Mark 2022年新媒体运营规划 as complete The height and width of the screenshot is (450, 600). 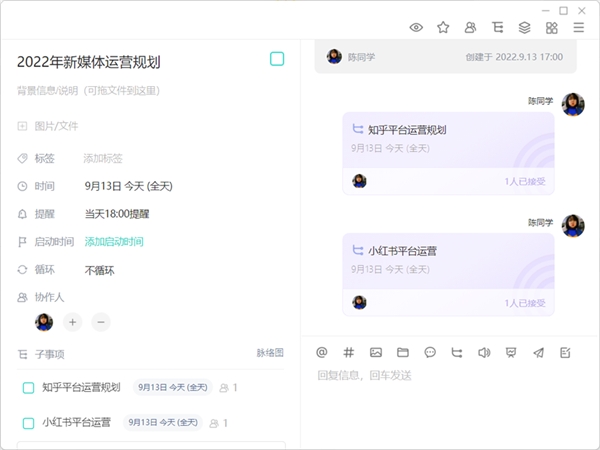277,59
